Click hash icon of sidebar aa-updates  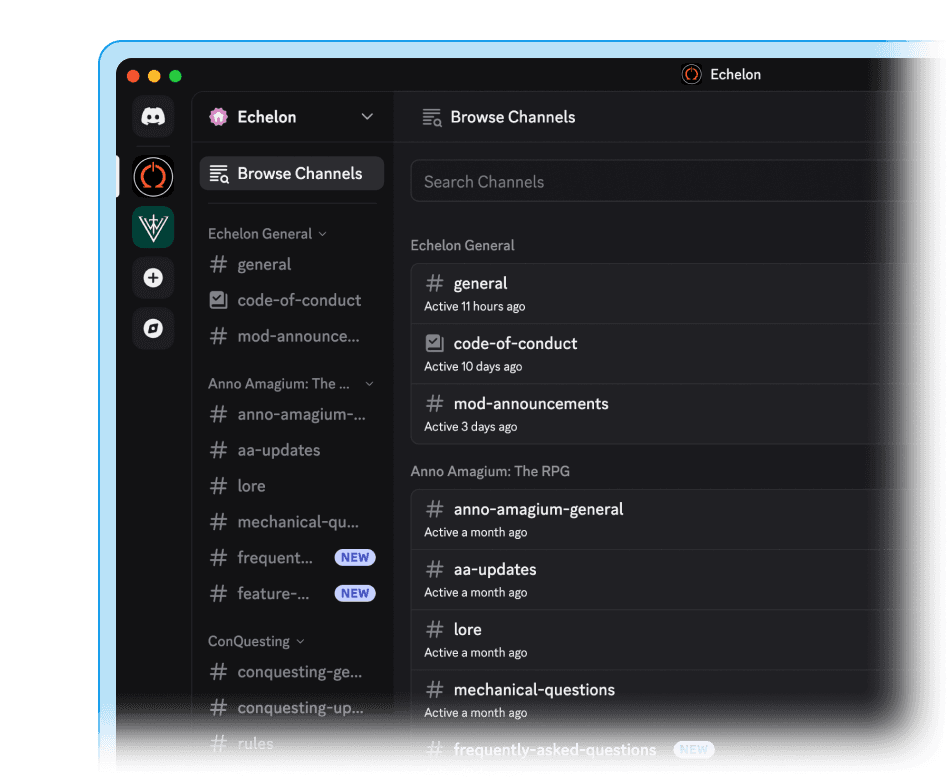pyautogui.click(x=218, y=450)
